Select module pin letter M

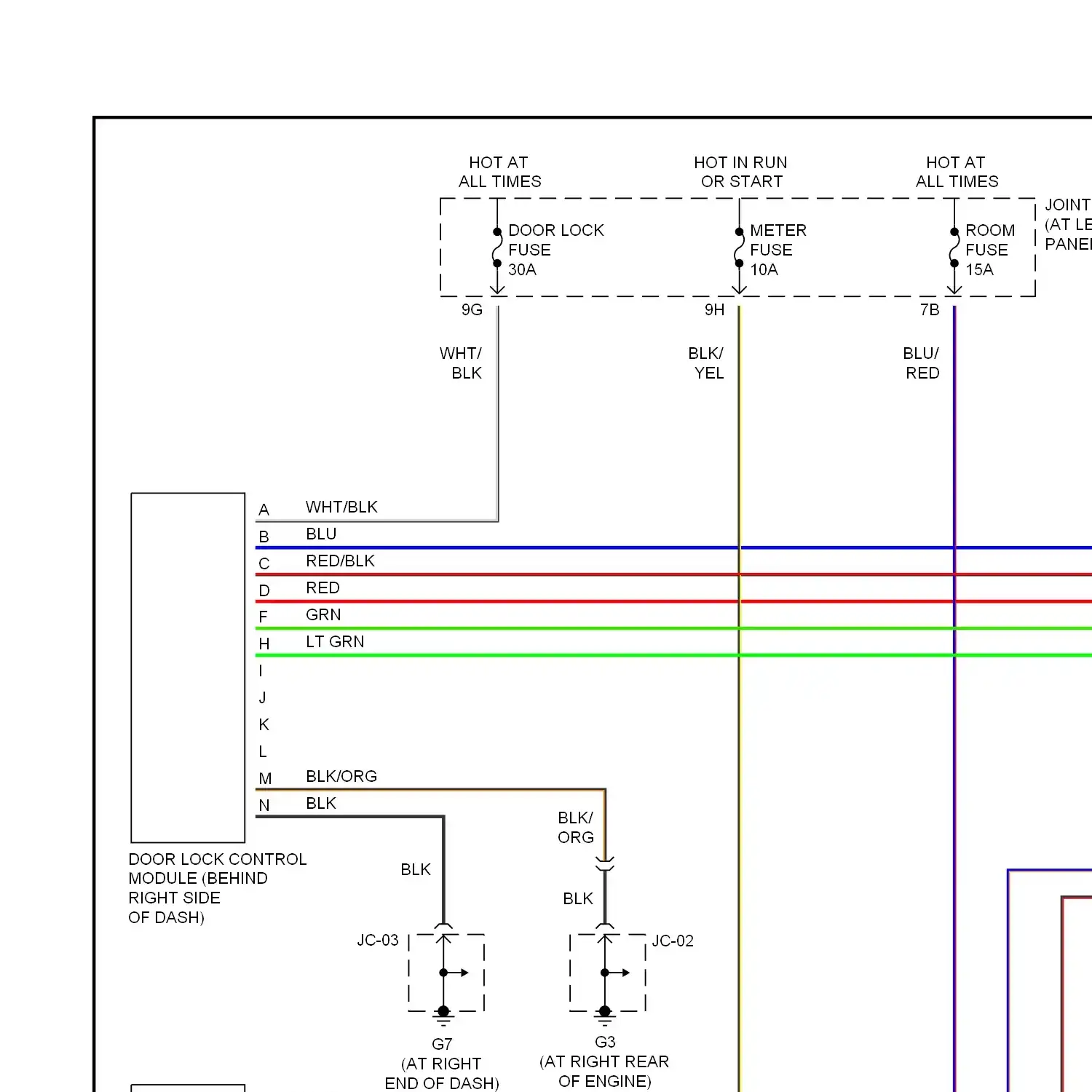pyautogui.click(x=265, y=779)
